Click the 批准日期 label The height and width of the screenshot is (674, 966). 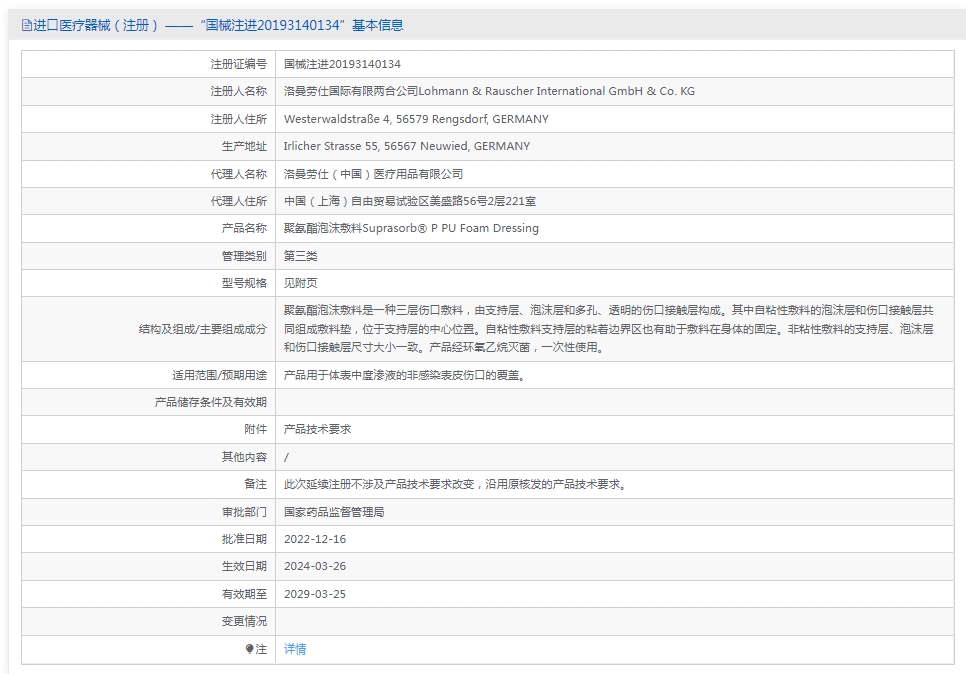pos(244,539)
